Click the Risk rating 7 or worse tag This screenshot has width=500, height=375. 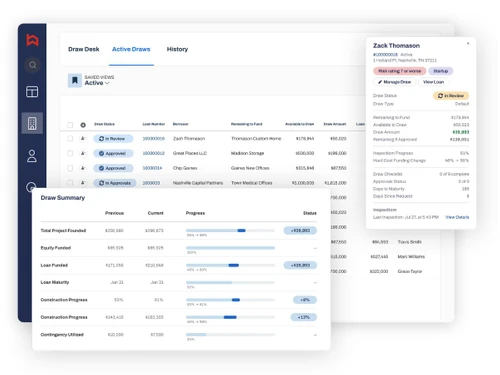point(400,71)
